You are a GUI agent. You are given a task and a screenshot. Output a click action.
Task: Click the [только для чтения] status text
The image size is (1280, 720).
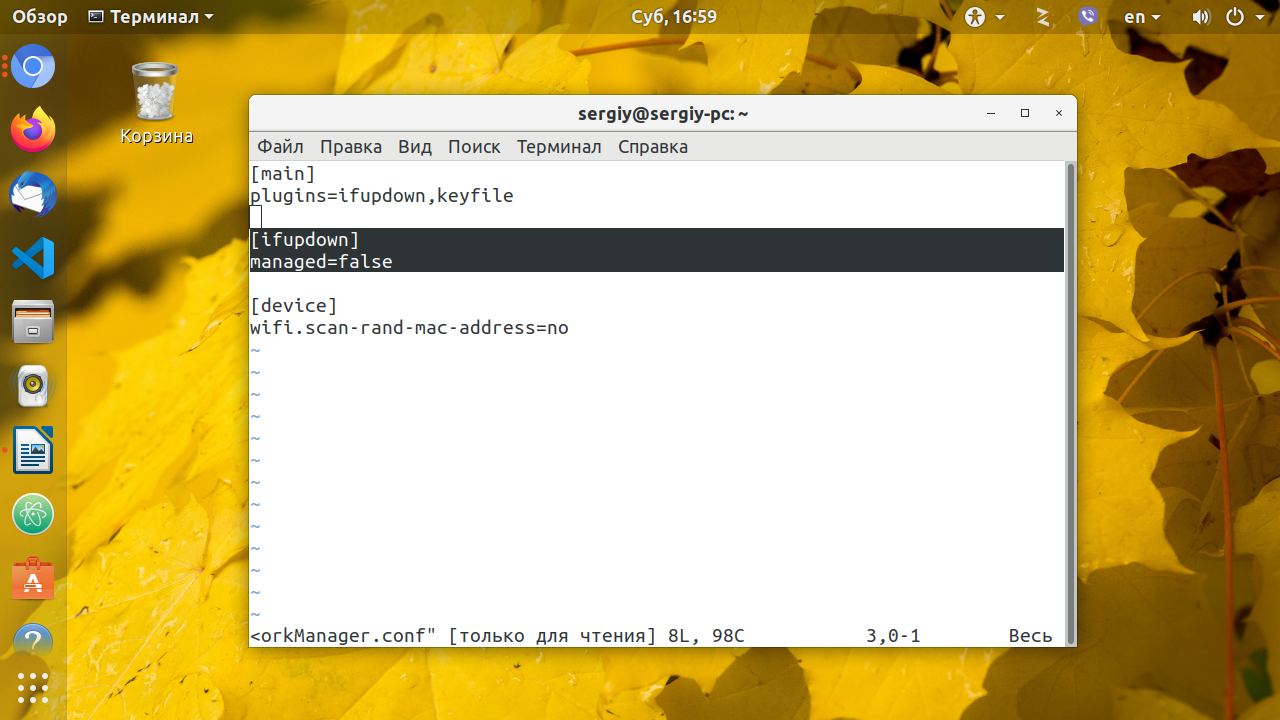[x=552, y=636]
